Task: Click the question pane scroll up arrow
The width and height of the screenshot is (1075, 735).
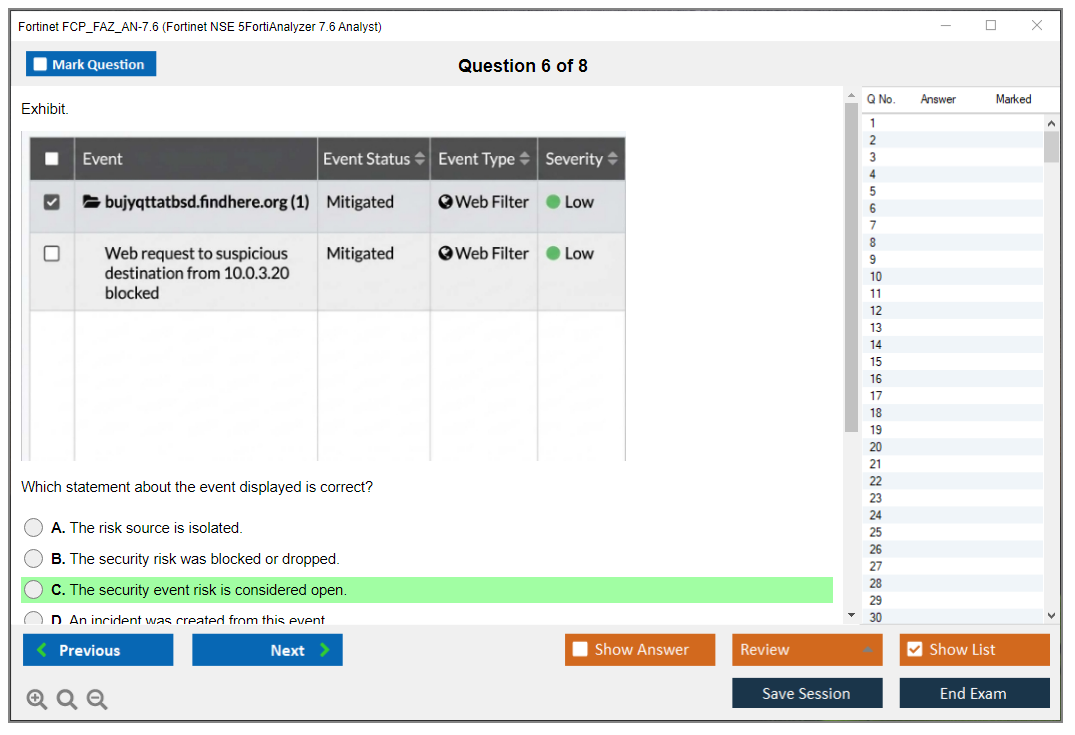Action: click(x=851, y=95)
